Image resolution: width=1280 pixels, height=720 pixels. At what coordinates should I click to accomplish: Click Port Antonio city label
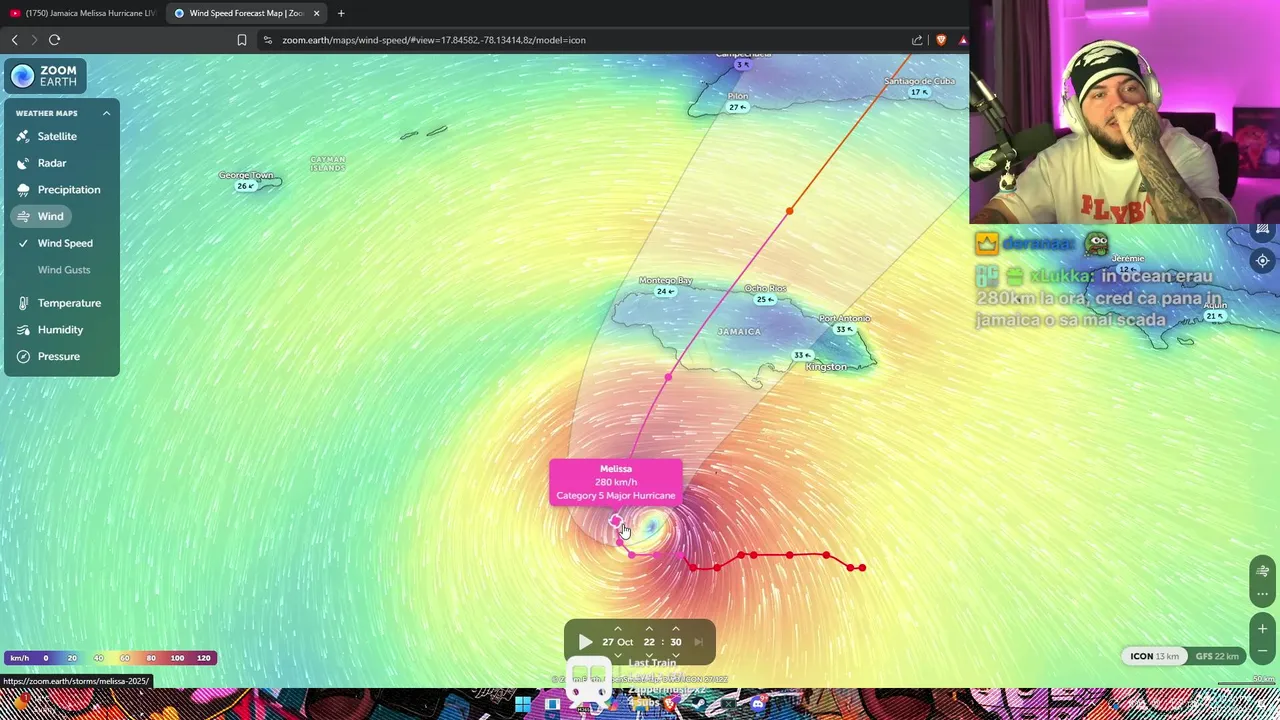coord(845,318)
